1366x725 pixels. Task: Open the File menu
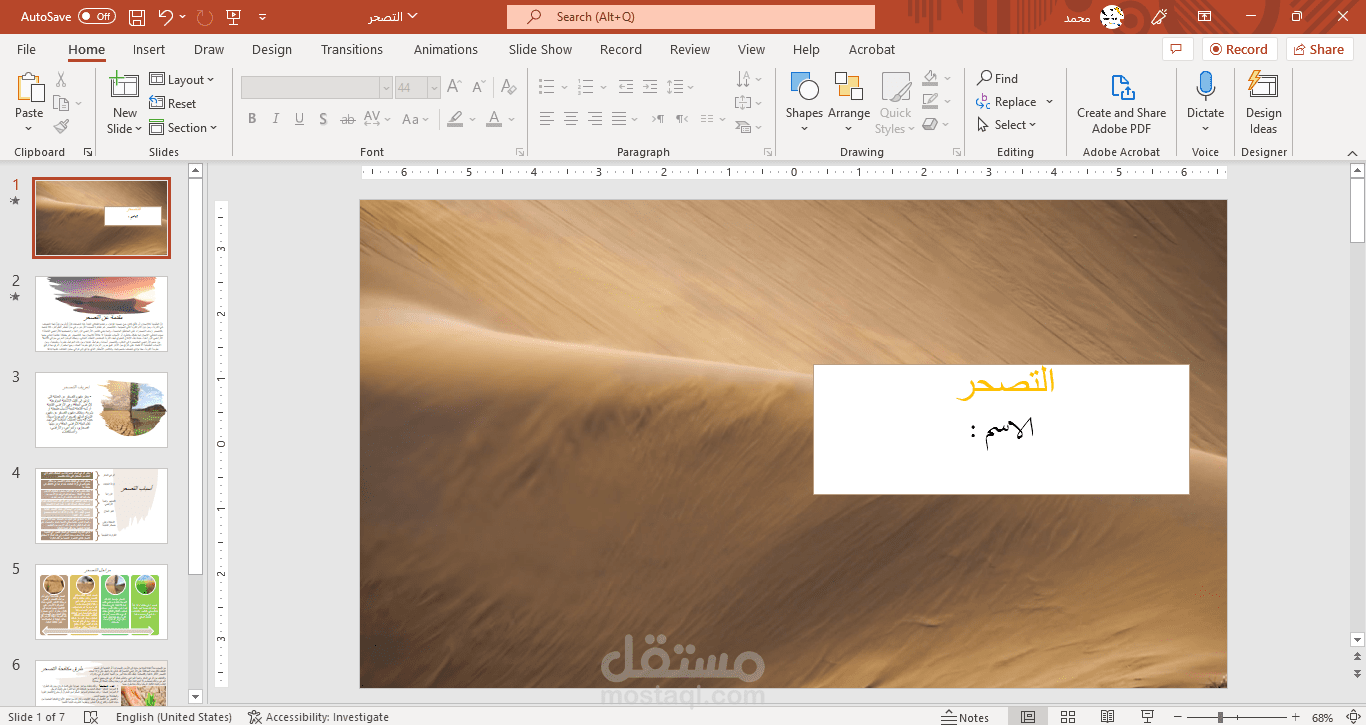pyautogui.click(x=26, y=49)
